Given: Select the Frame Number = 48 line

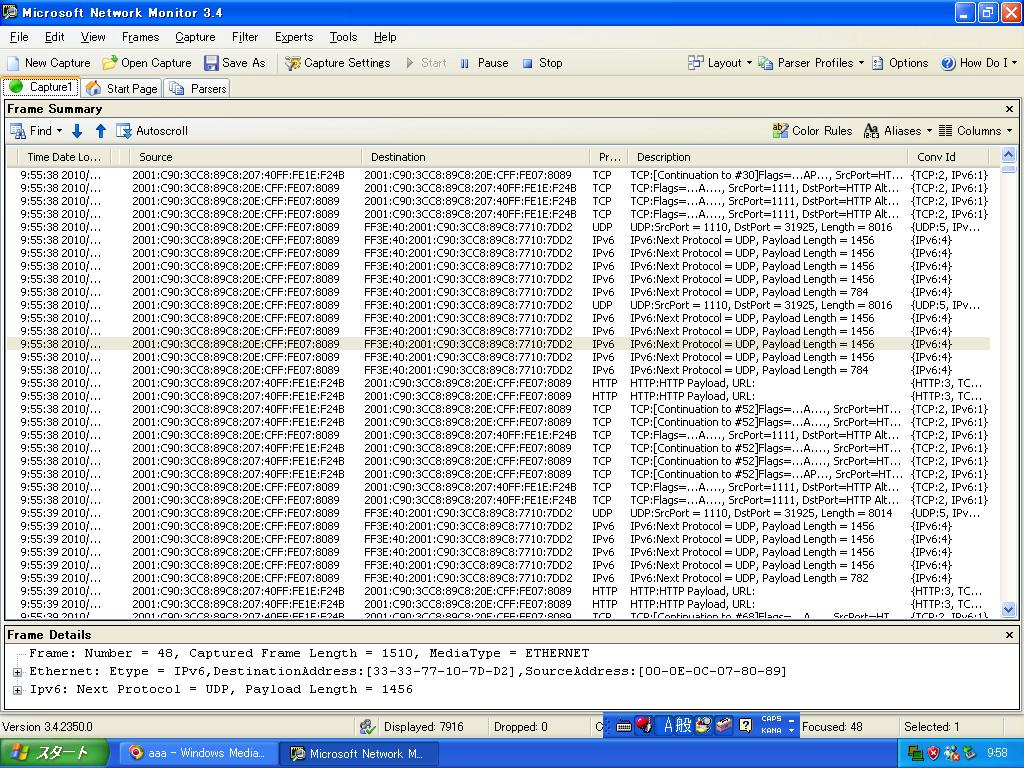Looking at the screenshot, I should [x=309, y=653].
